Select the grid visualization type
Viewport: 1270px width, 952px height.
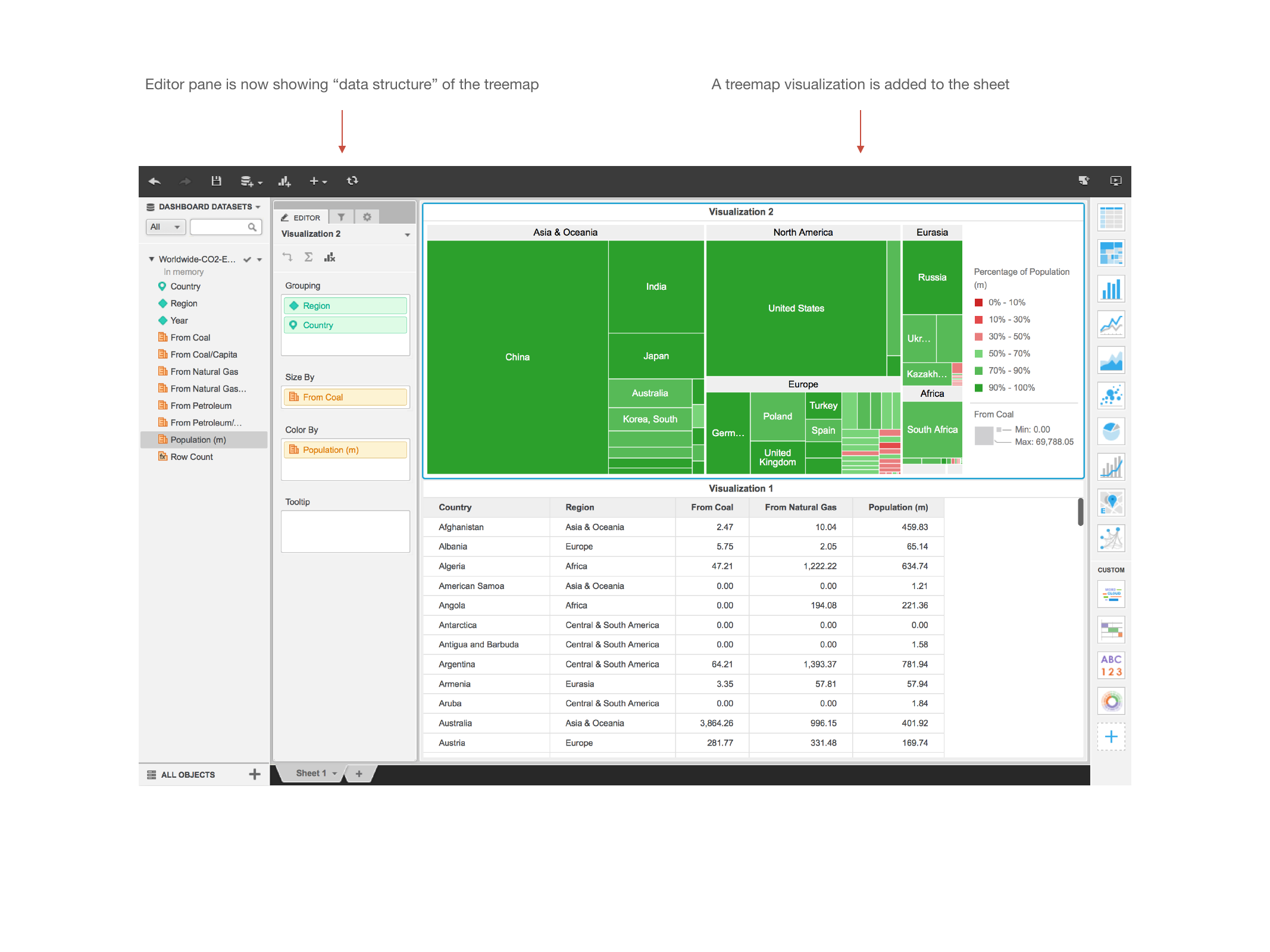1111,218
